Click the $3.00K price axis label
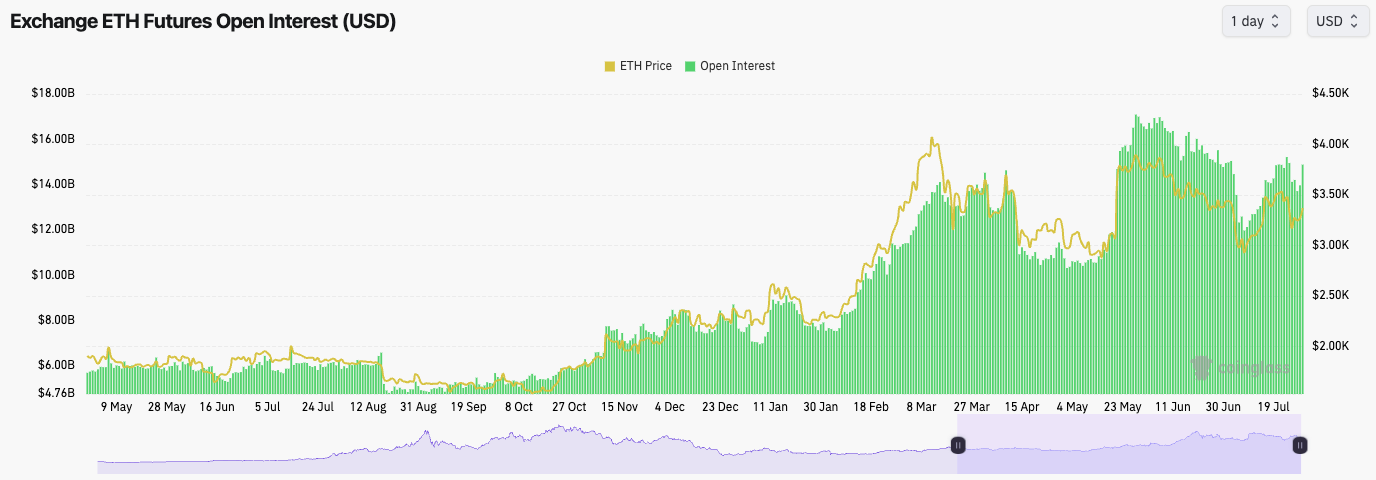The height and width of the screenshot is (480, 1376). click(1331, 245)
